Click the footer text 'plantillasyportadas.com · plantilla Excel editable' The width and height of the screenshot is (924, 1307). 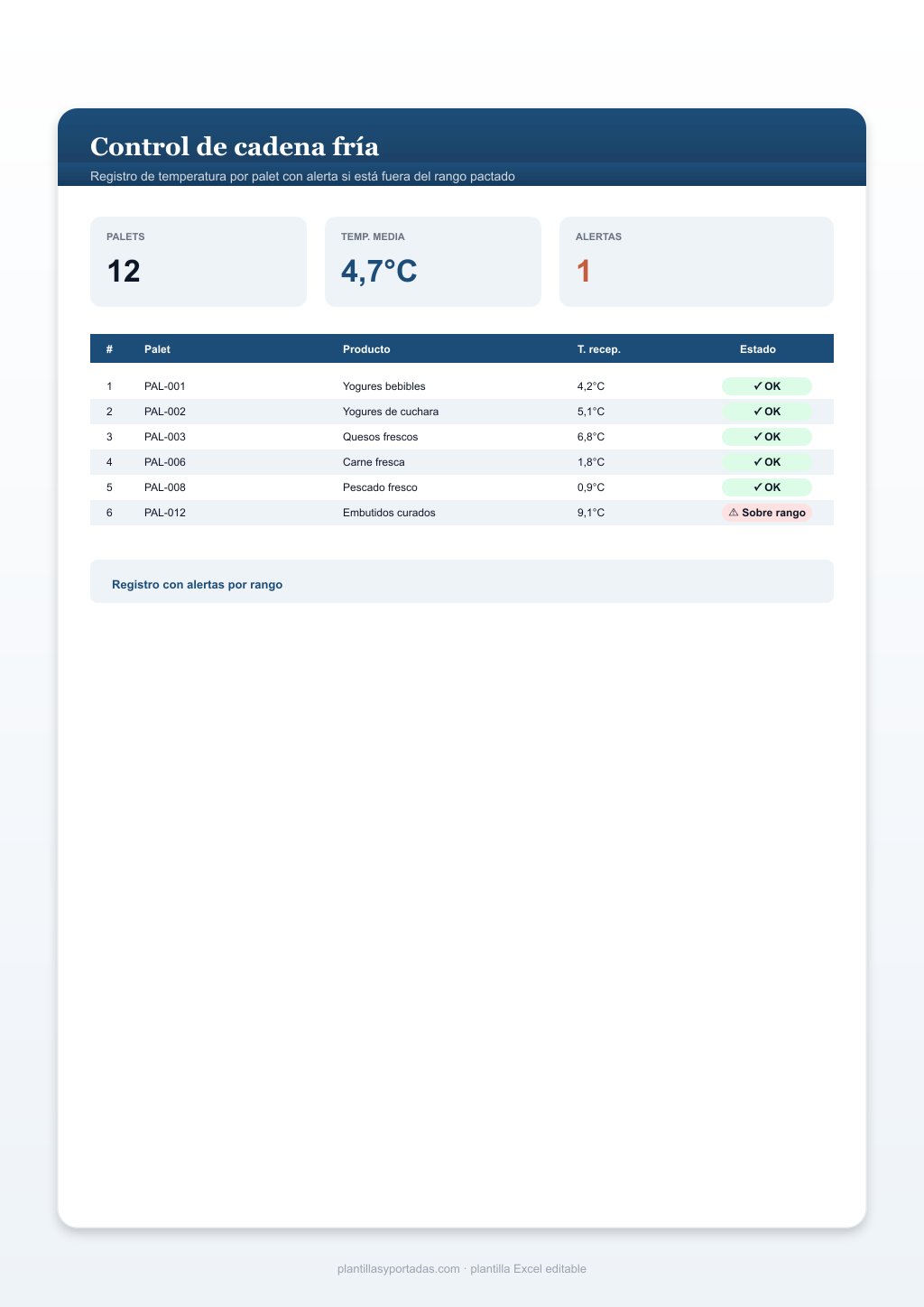[x=462, y=1269]
